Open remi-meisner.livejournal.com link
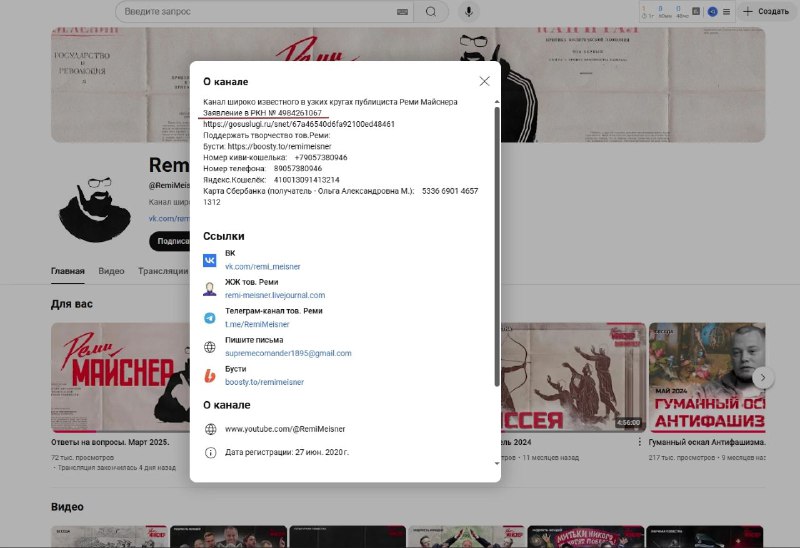The width and height of the screenshot is (800, 548). (x=275, y=295)
